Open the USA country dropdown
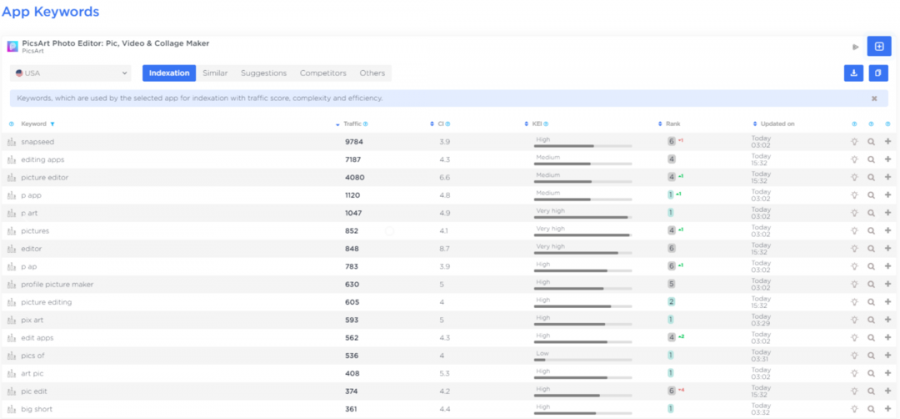This screenshot has width=900, height=419. [71, 73]
